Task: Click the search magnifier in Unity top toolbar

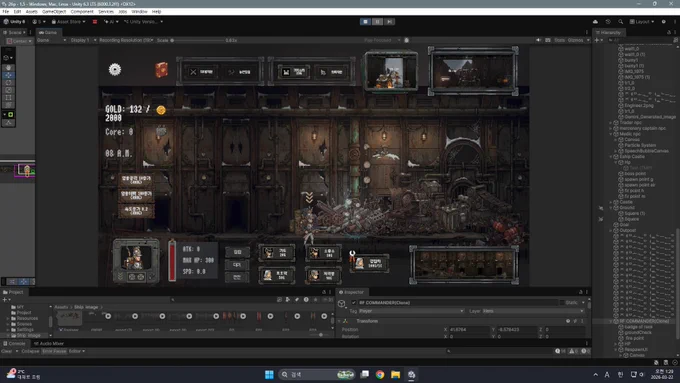Action: (x=621, y=22)
